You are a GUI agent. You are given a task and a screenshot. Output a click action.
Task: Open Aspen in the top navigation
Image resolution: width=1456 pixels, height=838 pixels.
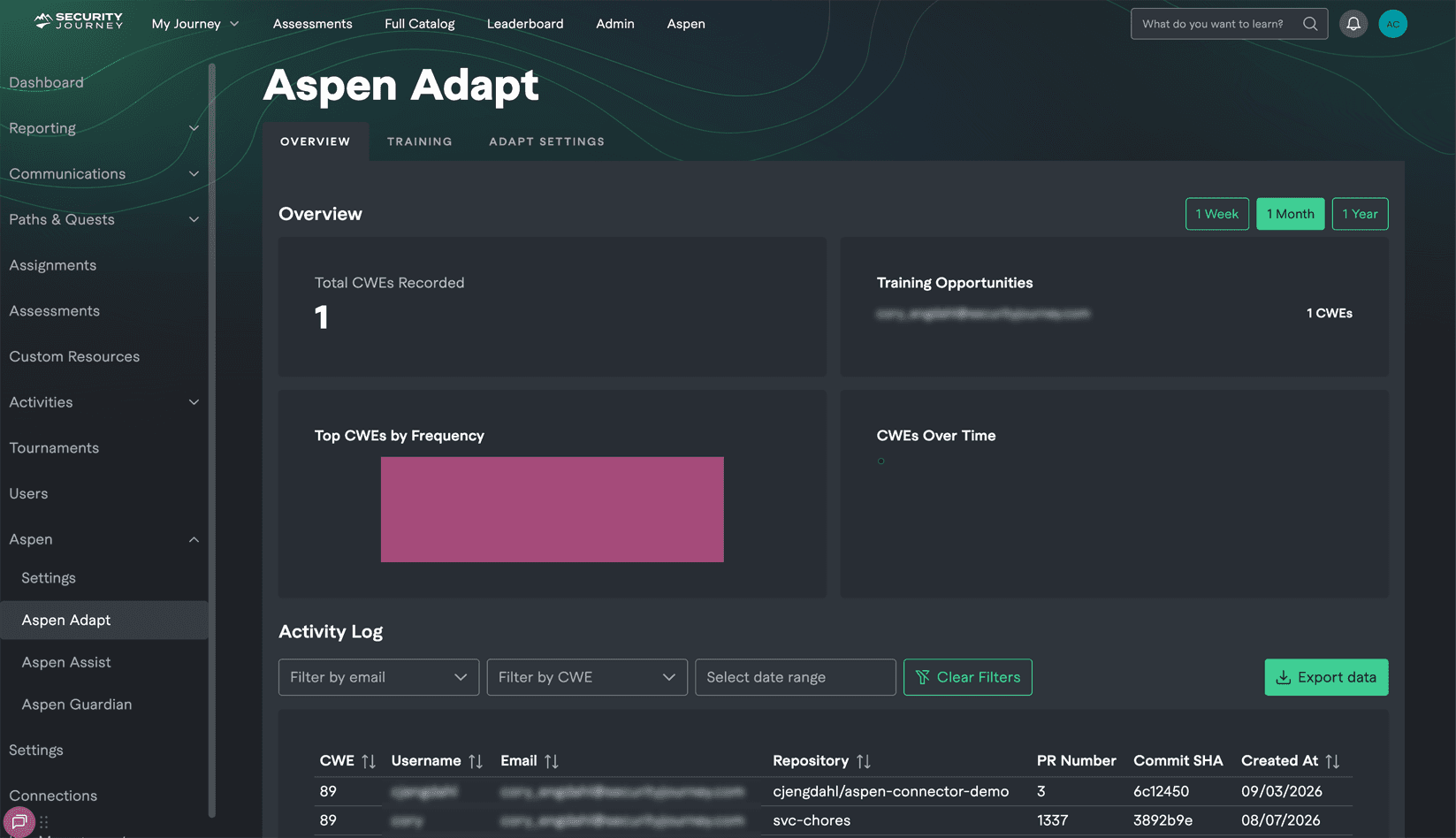point(686,24)
